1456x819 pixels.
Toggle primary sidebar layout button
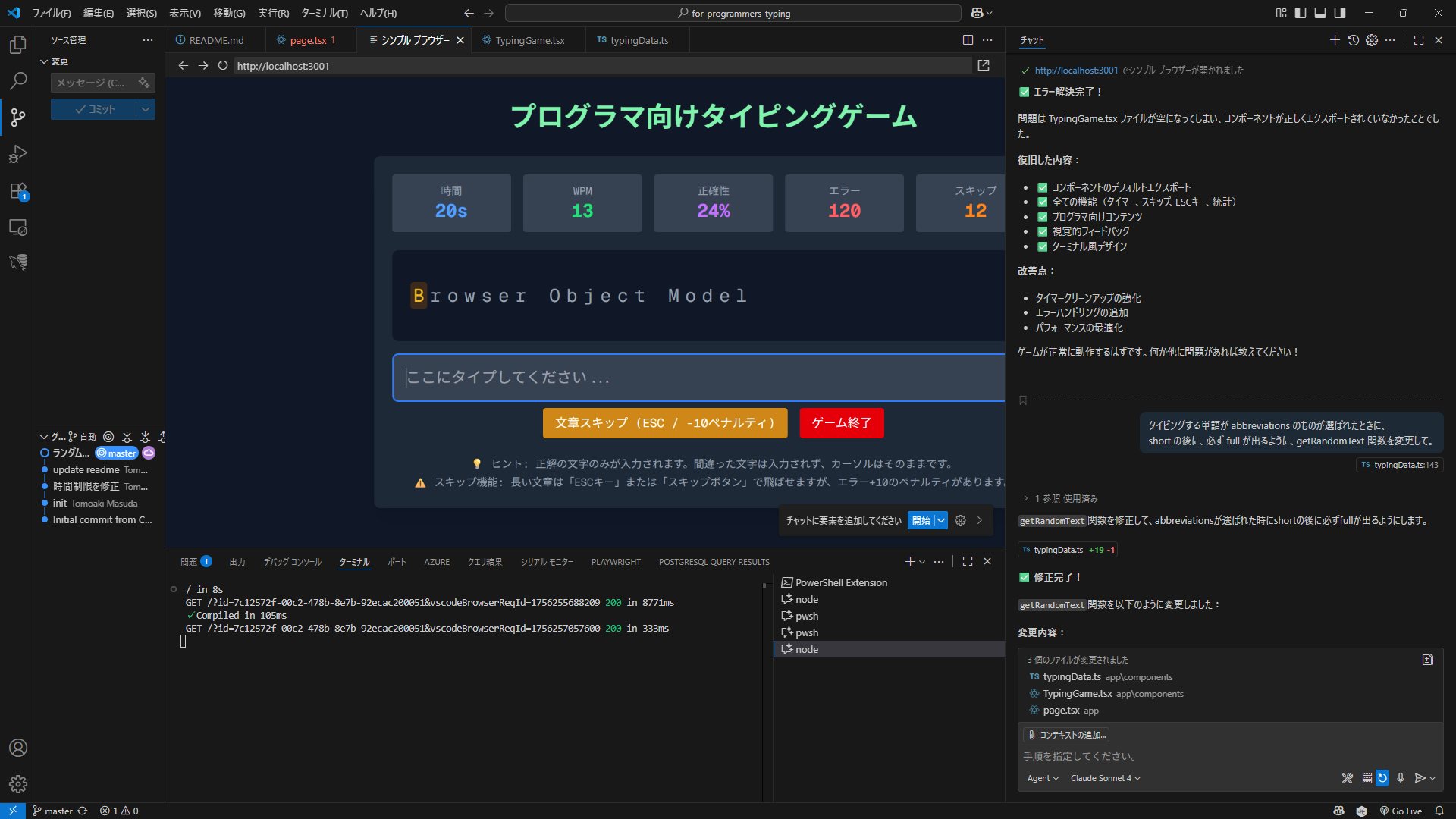point(1301,13)
